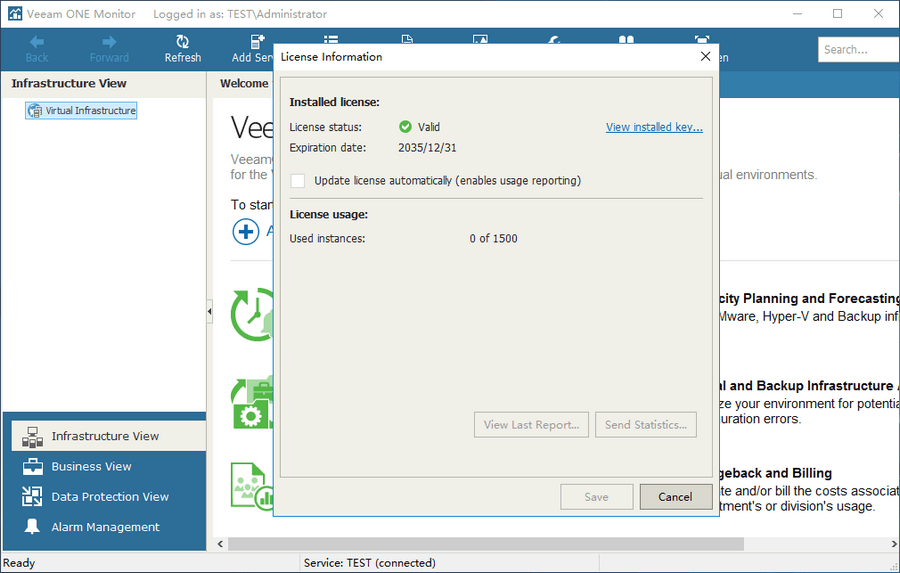The image size is (900, 573).
Task: Click the 'Logged in as: TEST\Administrator' text
Action: [x=240, y=14]
